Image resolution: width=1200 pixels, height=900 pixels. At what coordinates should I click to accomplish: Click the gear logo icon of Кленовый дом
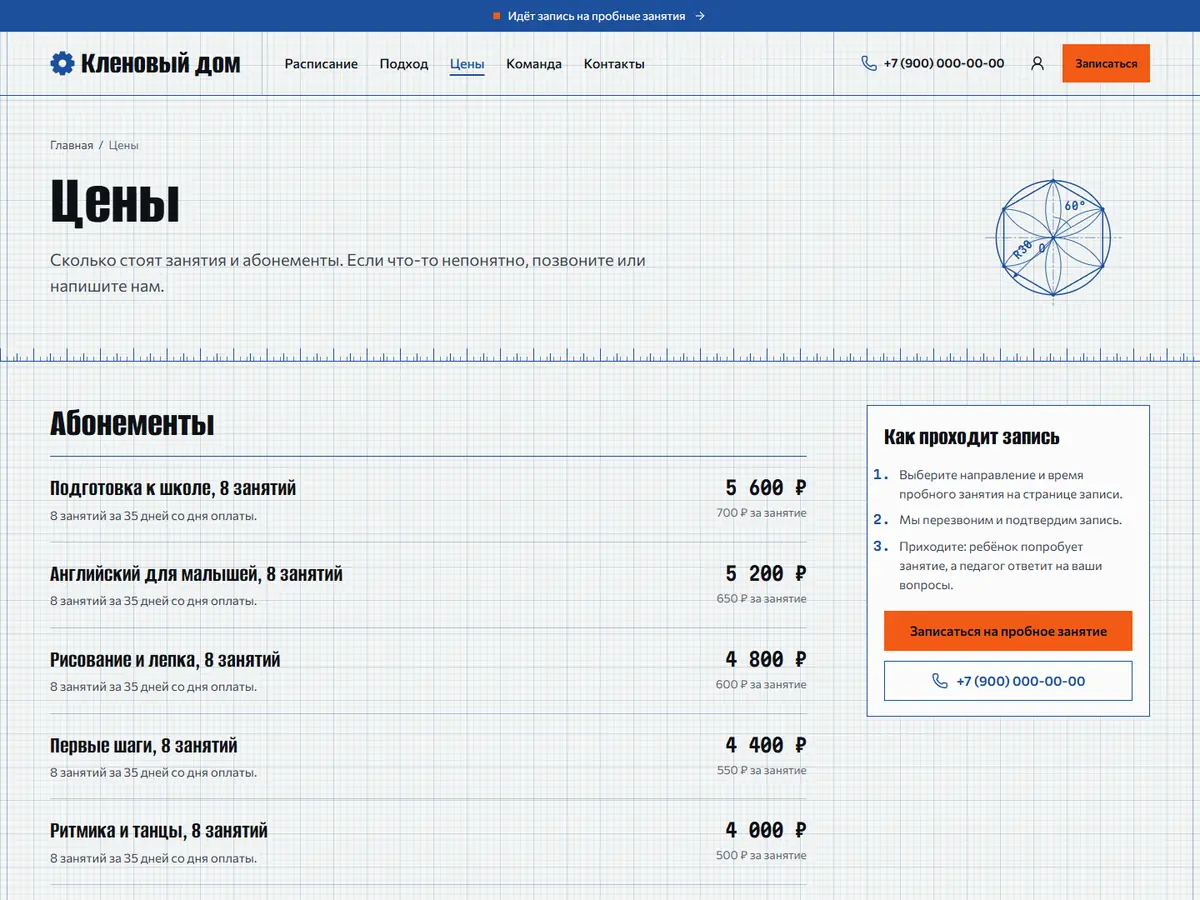(62, 63)
